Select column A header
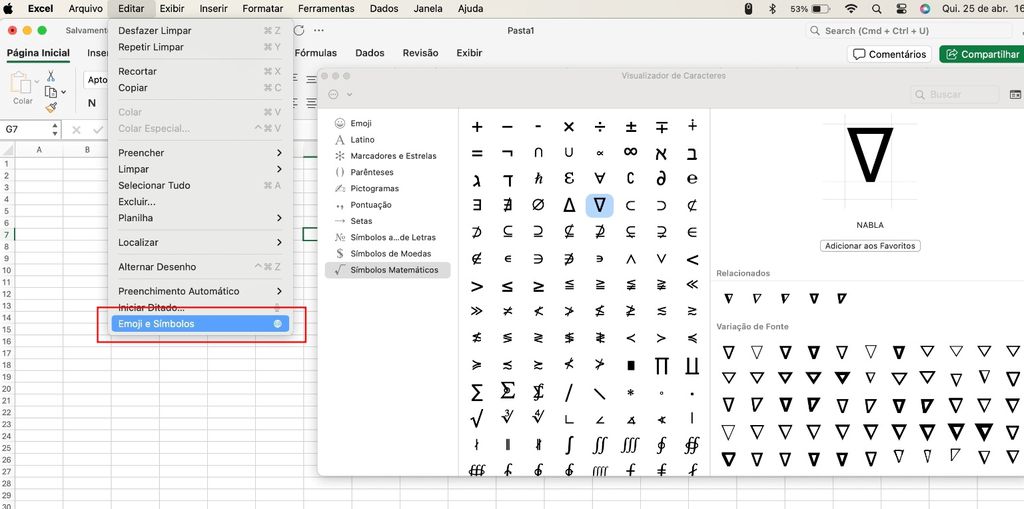1024x509 pixels. (39, 150)
